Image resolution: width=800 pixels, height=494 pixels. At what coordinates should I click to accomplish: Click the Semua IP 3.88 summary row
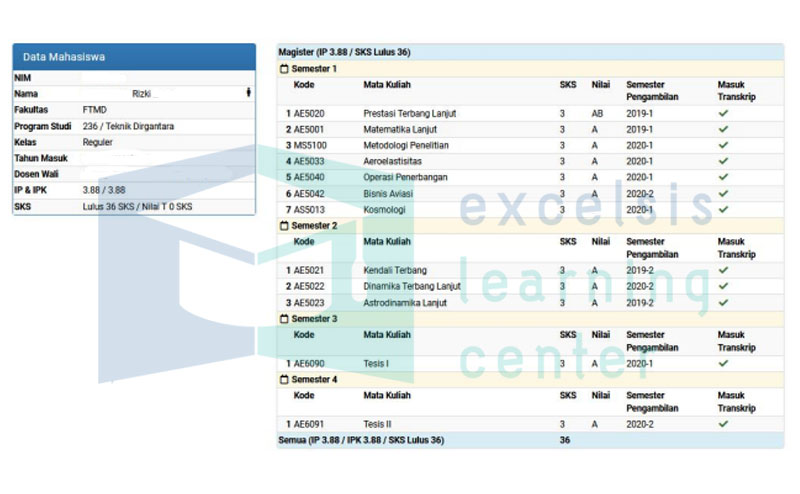pyautogui.click(x=530, y=440)
